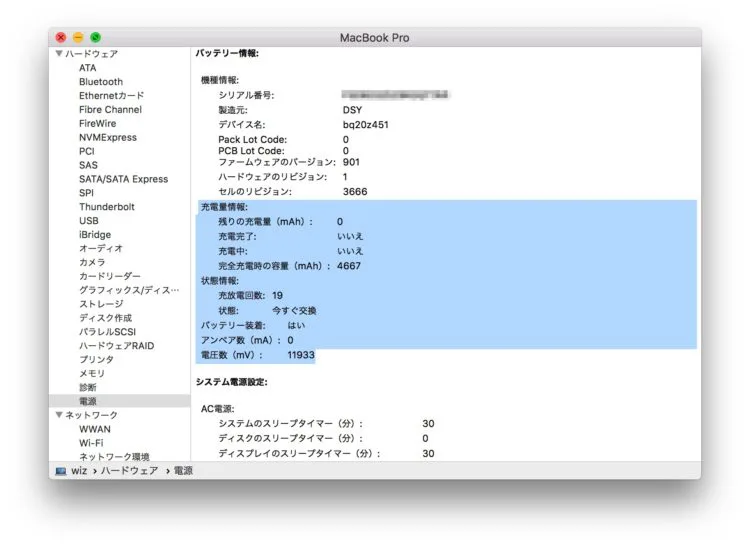
Task: Select カメラ in the sidebar
Action: [x=92, y=262]
